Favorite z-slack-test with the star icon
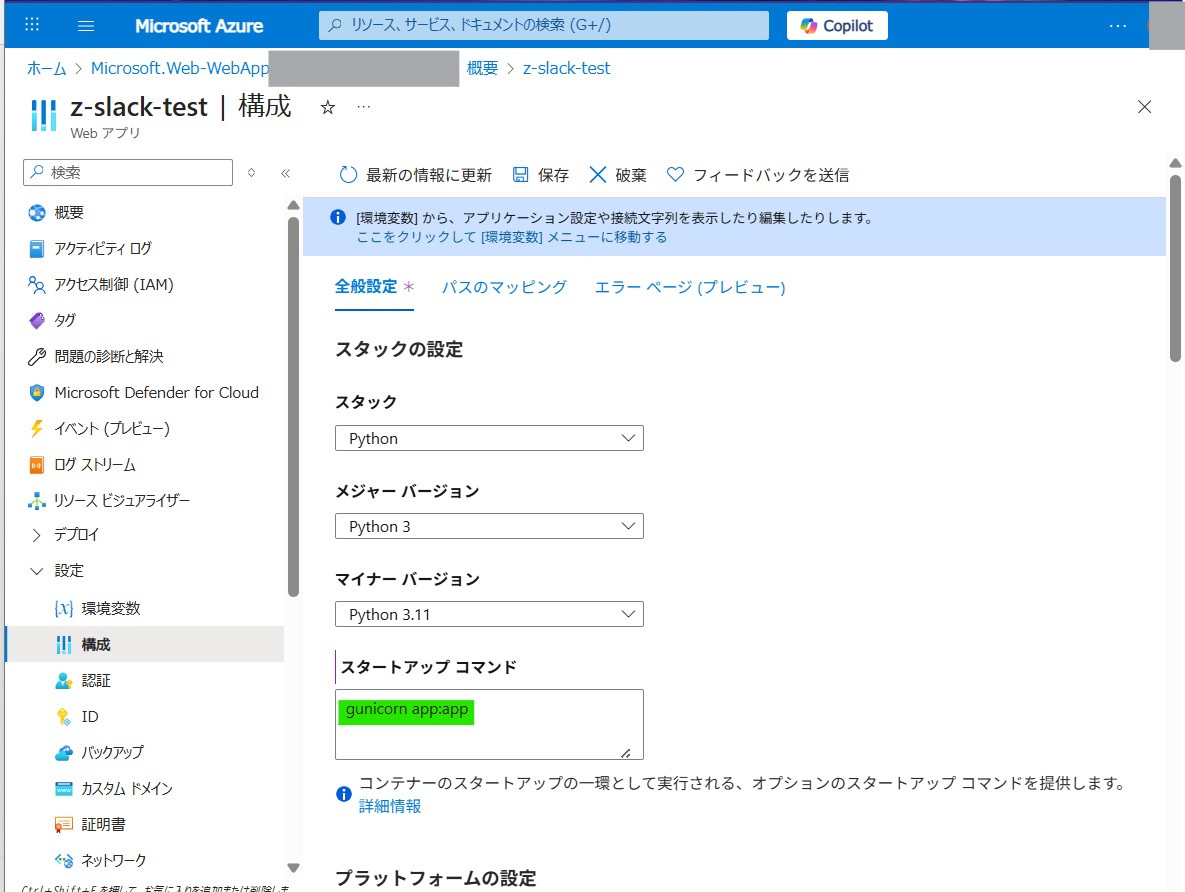 point(327,107)
